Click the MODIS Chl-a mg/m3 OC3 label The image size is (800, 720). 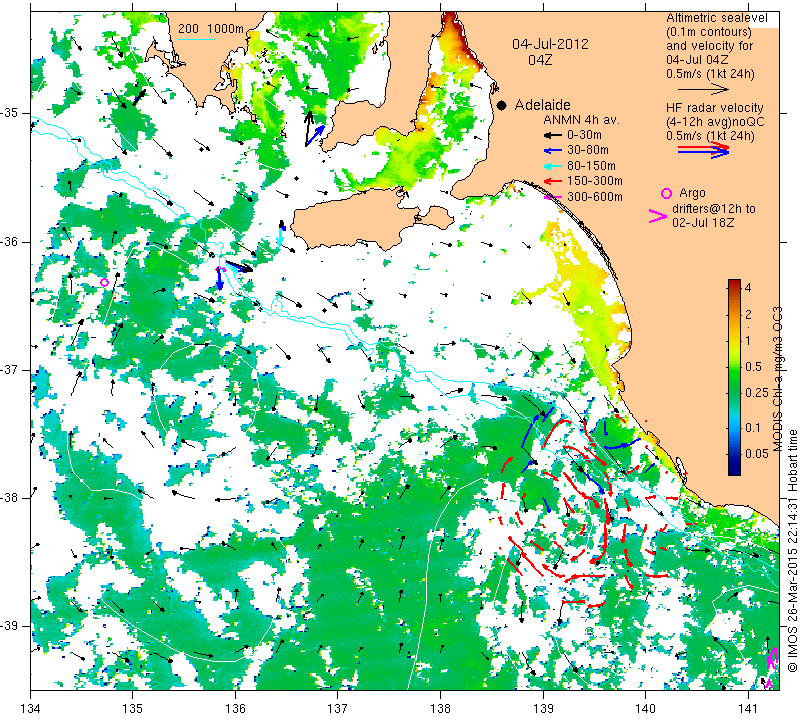coord(777,379)
